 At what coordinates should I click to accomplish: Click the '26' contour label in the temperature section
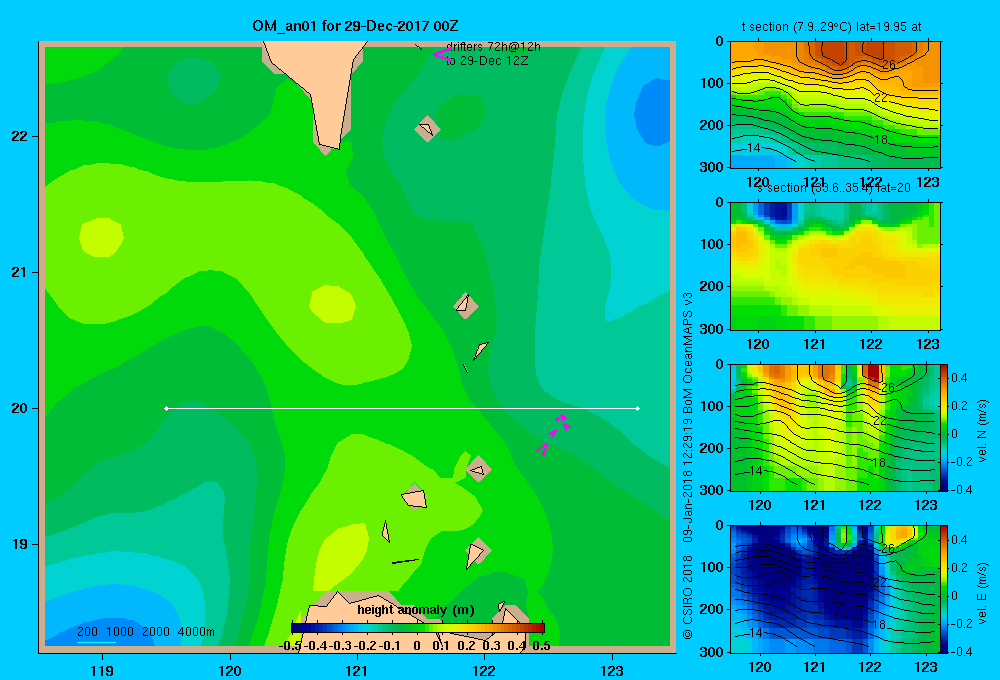click(888, 64)
